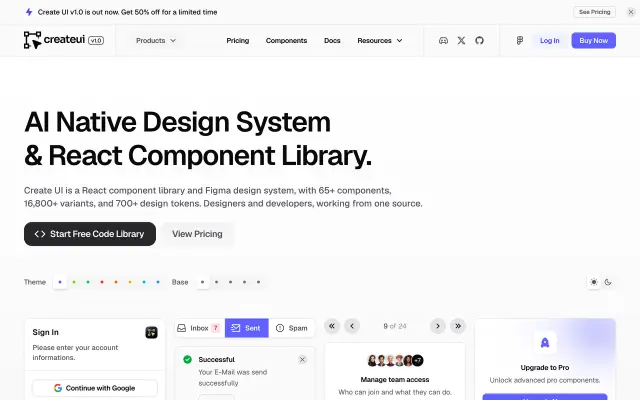Switch to dark mode moon icon
The height and width of the screenshot is (400, 640).
pos(608,282)
